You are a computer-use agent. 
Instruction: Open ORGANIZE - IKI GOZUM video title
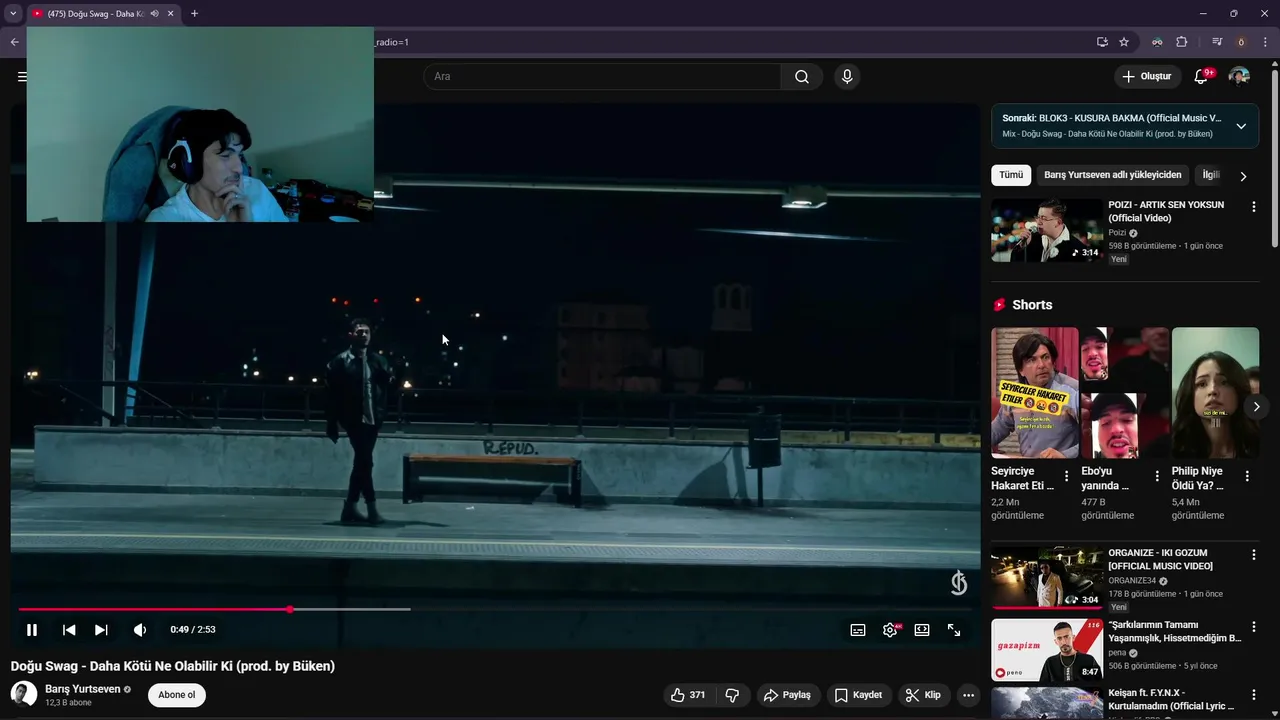[1160, 559]
